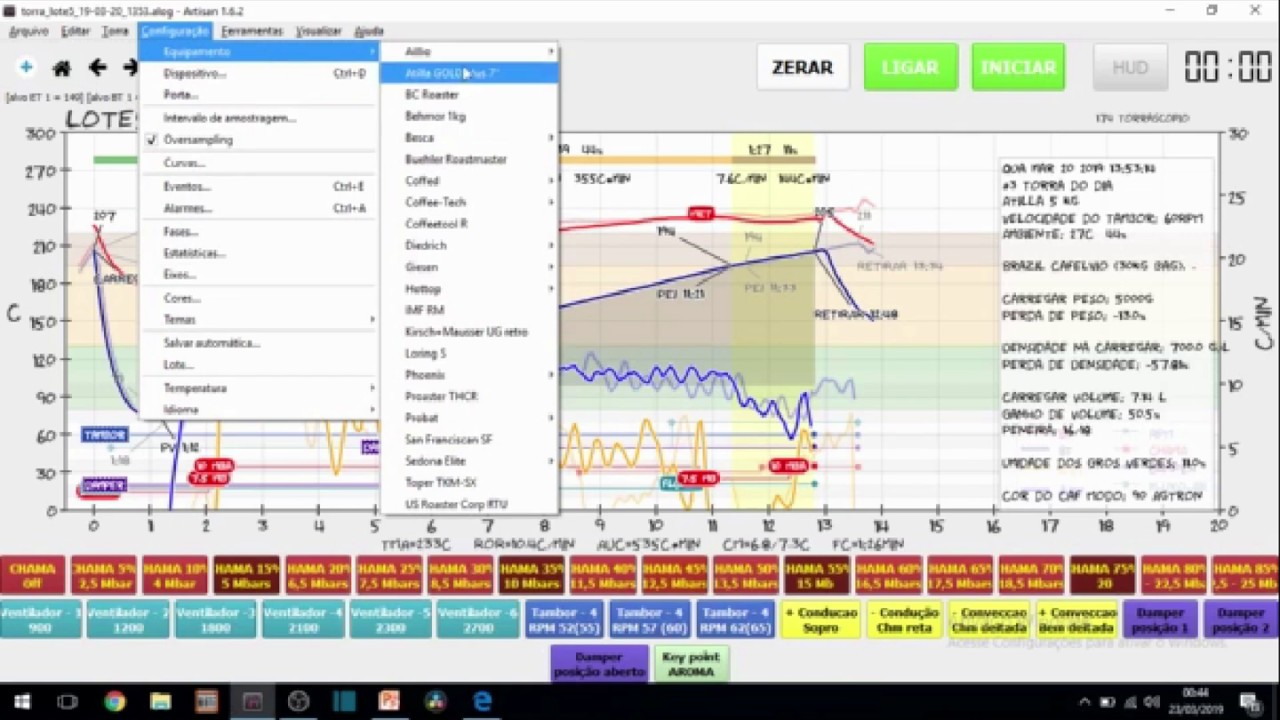1280x720 pixels.
Task: Select Loring S equipment
Action: pos(469,353)
